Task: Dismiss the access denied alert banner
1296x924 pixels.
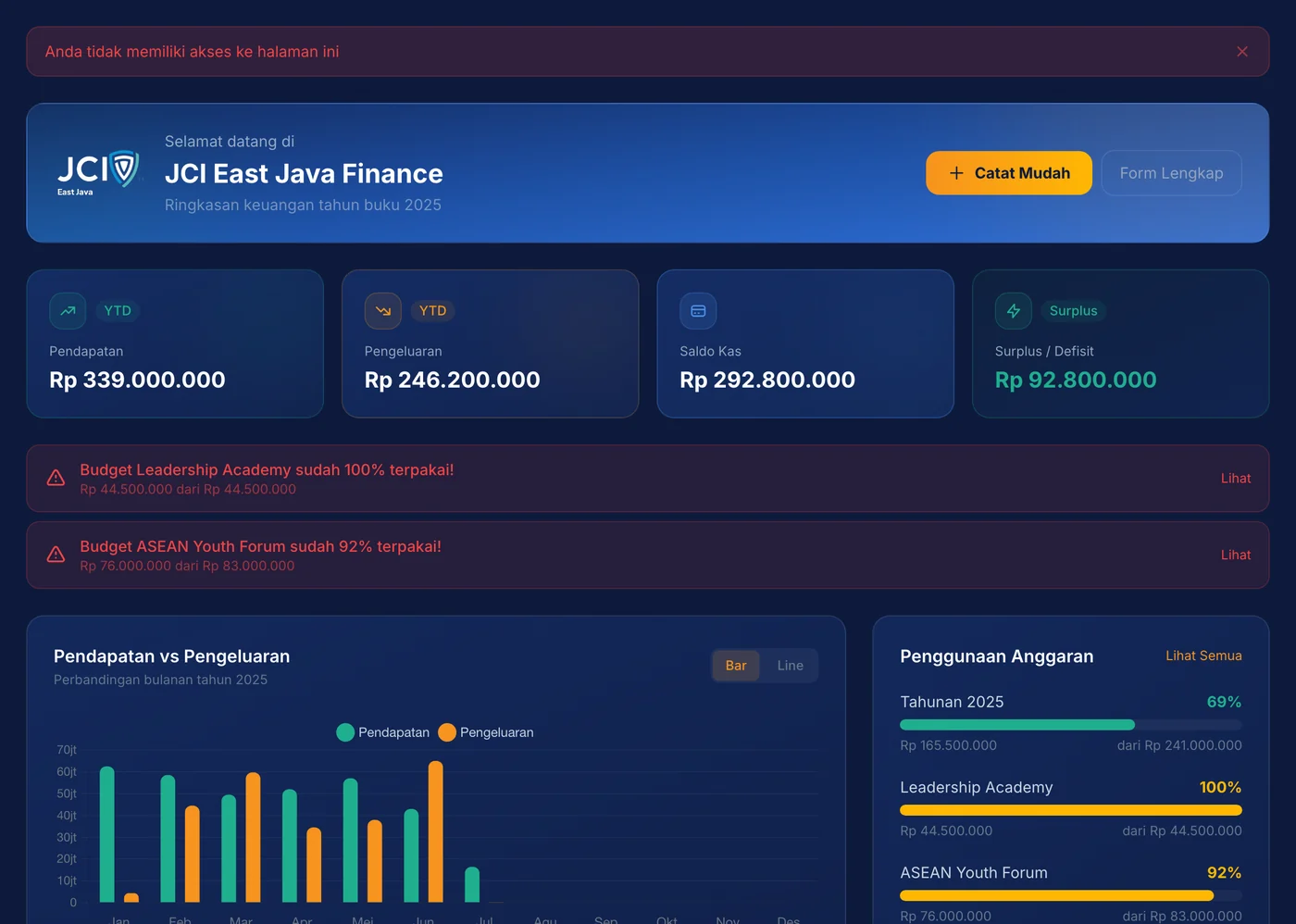Action: pyautogui.click(x=1242, y=52)
